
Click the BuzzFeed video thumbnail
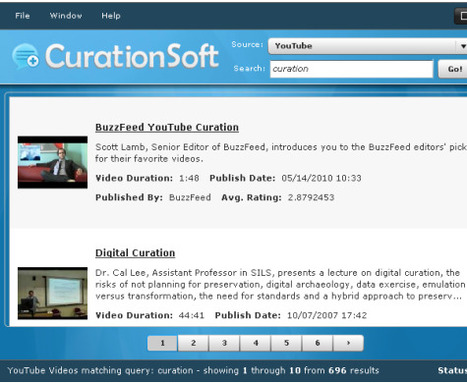(53, 162)
